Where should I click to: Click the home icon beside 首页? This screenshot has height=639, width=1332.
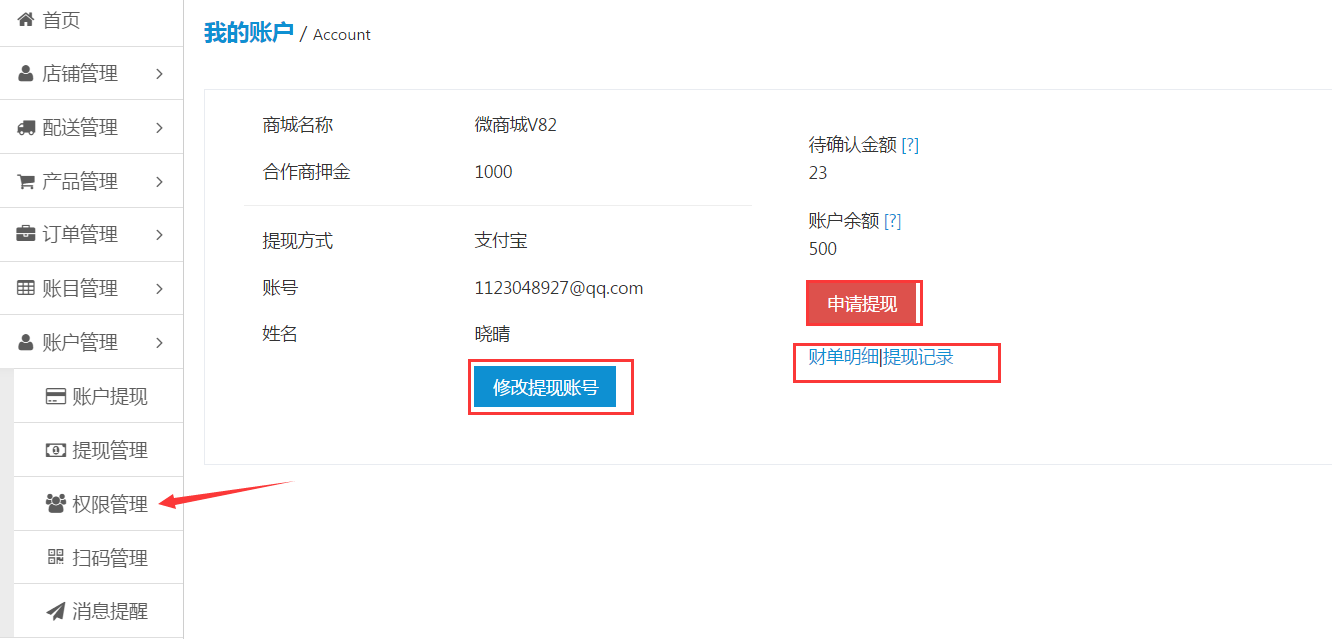click(26, 19)
